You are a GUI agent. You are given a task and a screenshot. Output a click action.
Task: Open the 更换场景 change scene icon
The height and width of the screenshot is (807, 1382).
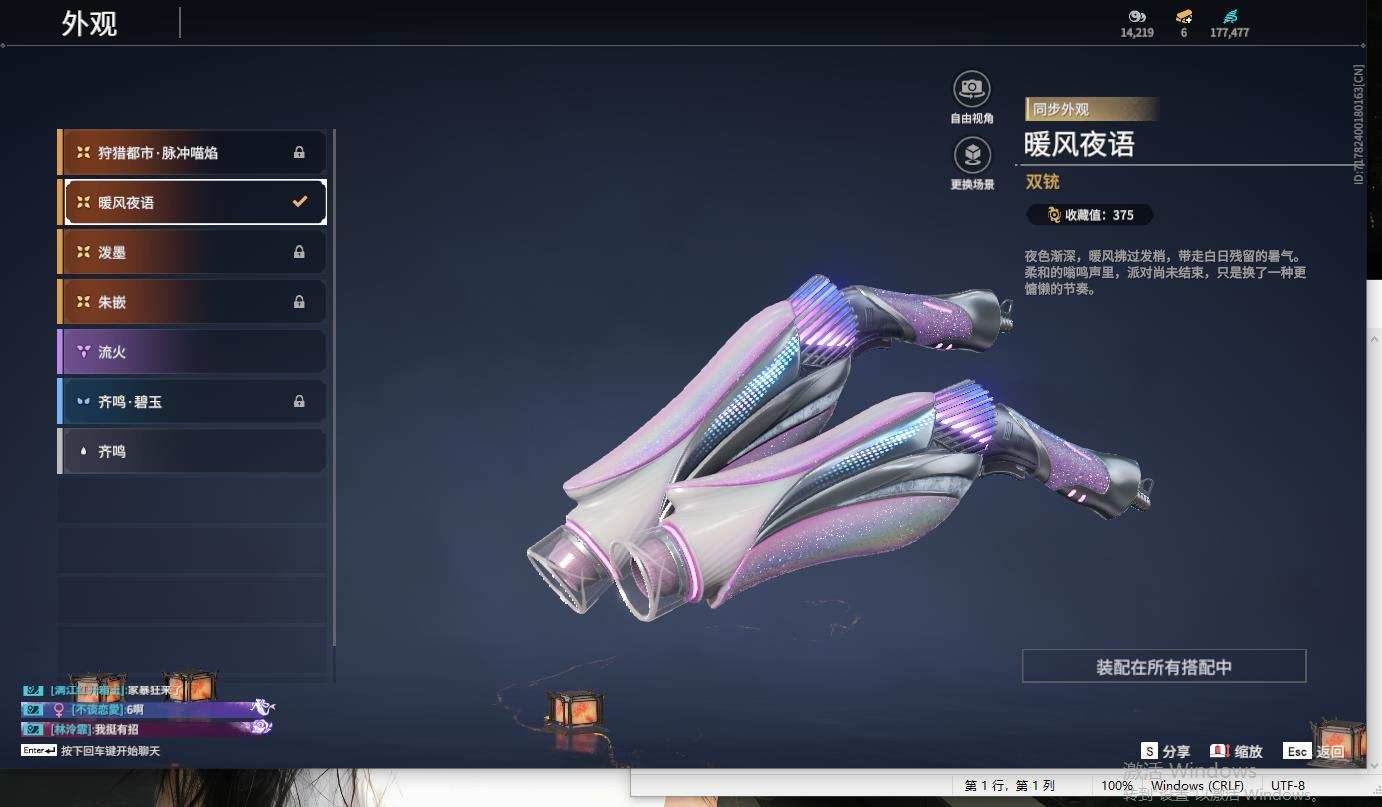click(x=972, y=155)
